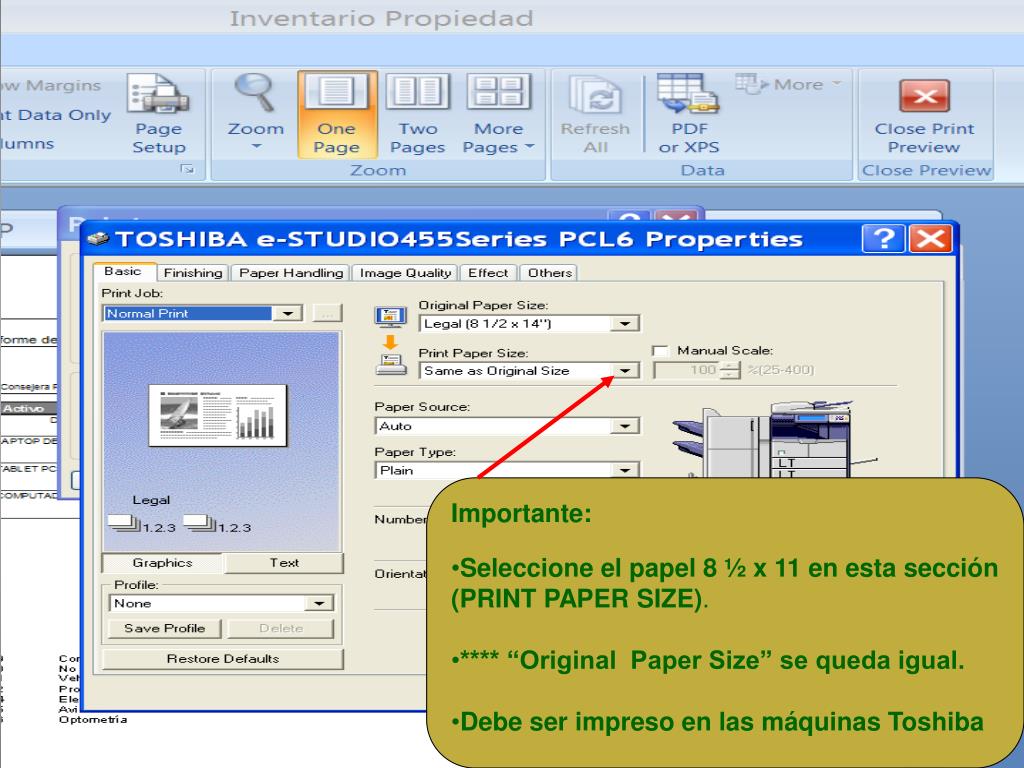The width and height of the screenshot is (1024, 768).
Task: Open the Original Paper Size dropdown
Action: 625,323
